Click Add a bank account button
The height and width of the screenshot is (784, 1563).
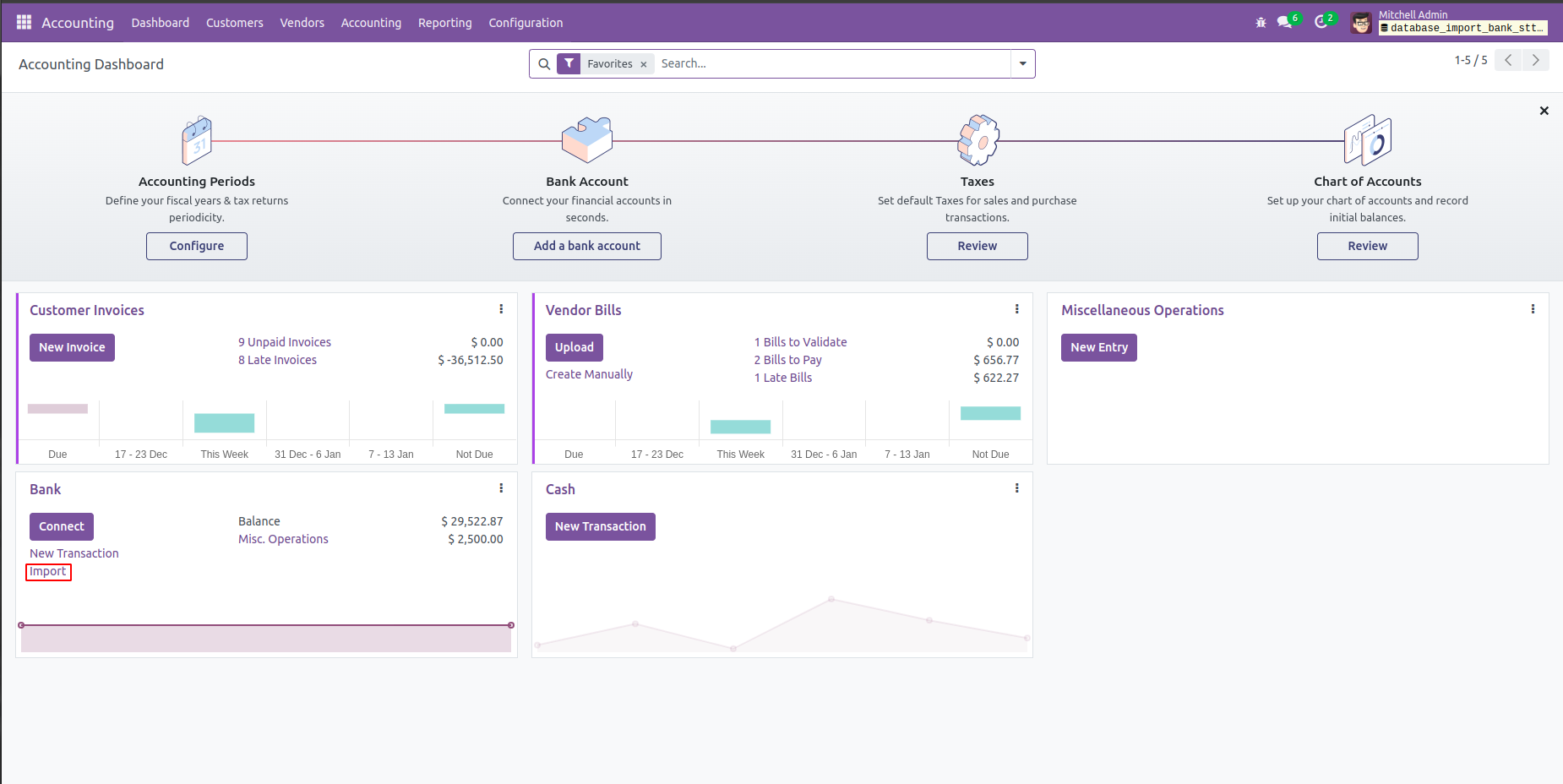(587, 246)
